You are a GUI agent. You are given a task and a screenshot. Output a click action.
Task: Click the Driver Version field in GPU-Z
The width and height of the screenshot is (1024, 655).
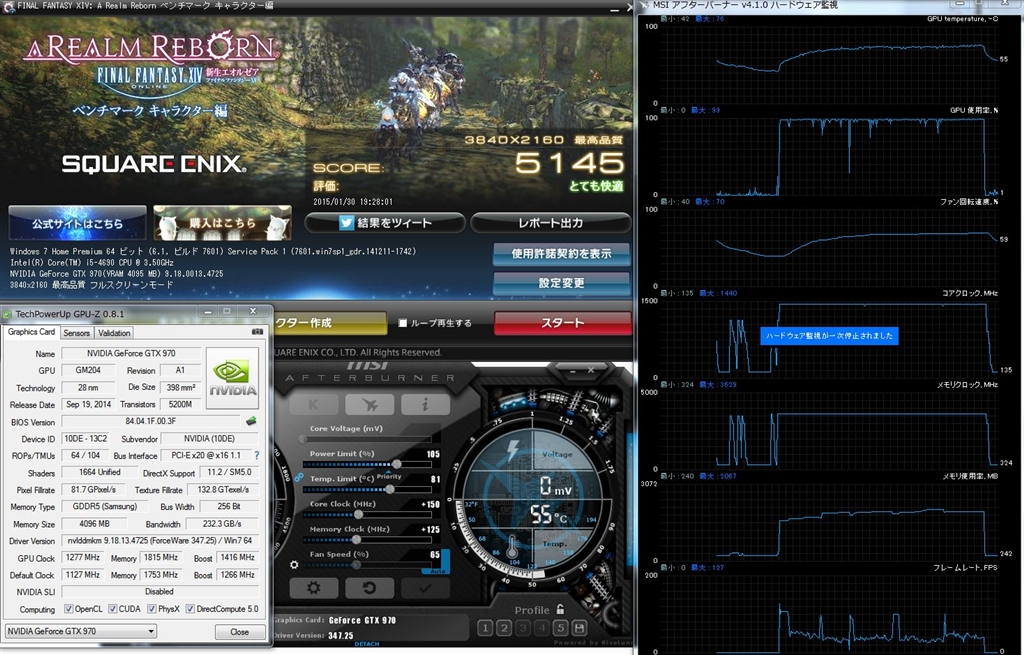pyautogui.click(x=160, y=541)
